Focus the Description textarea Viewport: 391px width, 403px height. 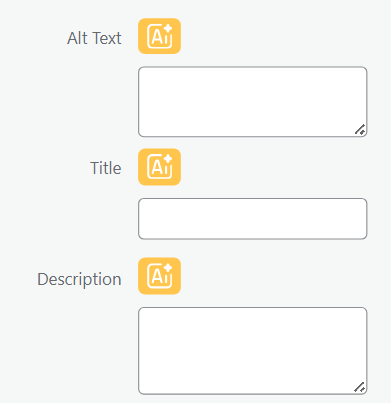click(253, 351)
